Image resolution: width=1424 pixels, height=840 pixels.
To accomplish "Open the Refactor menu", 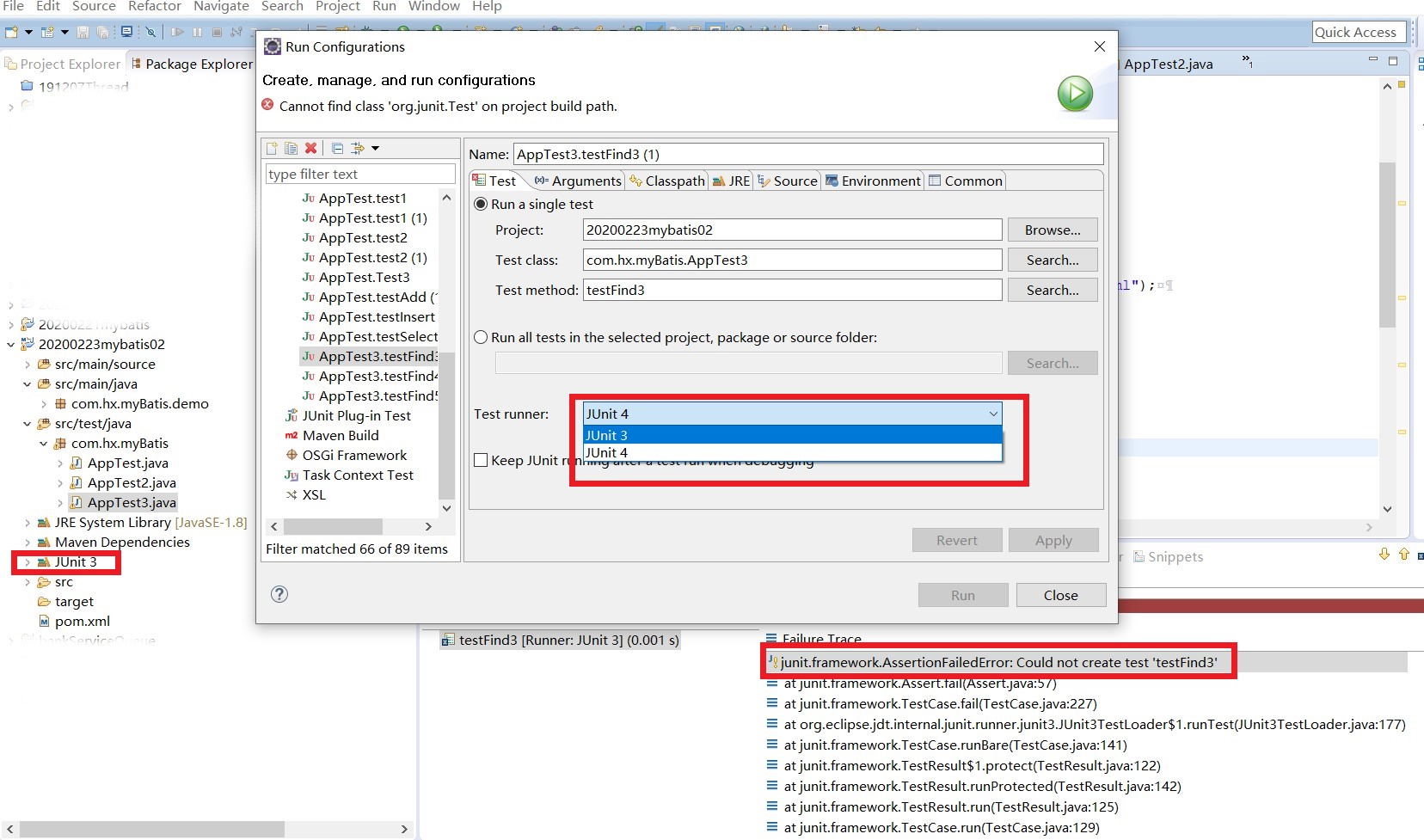I will (154, 7).
